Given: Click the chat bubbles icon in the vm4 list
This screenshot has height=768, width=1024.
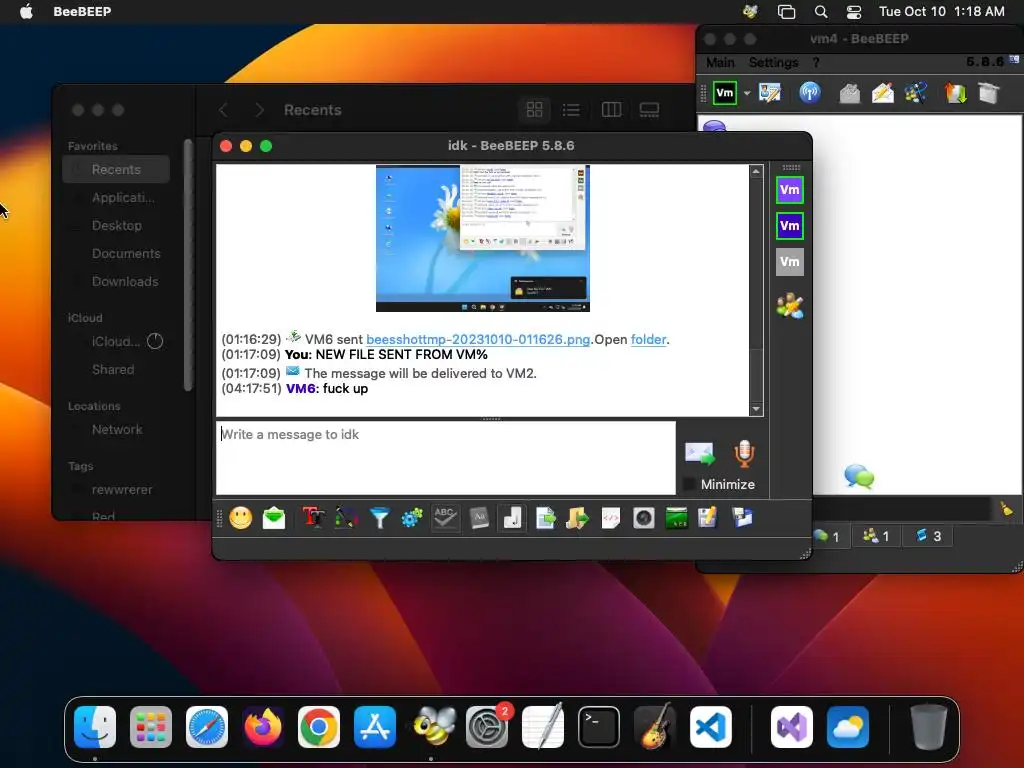Looking at the screenshot, I should tap(859, 476).
